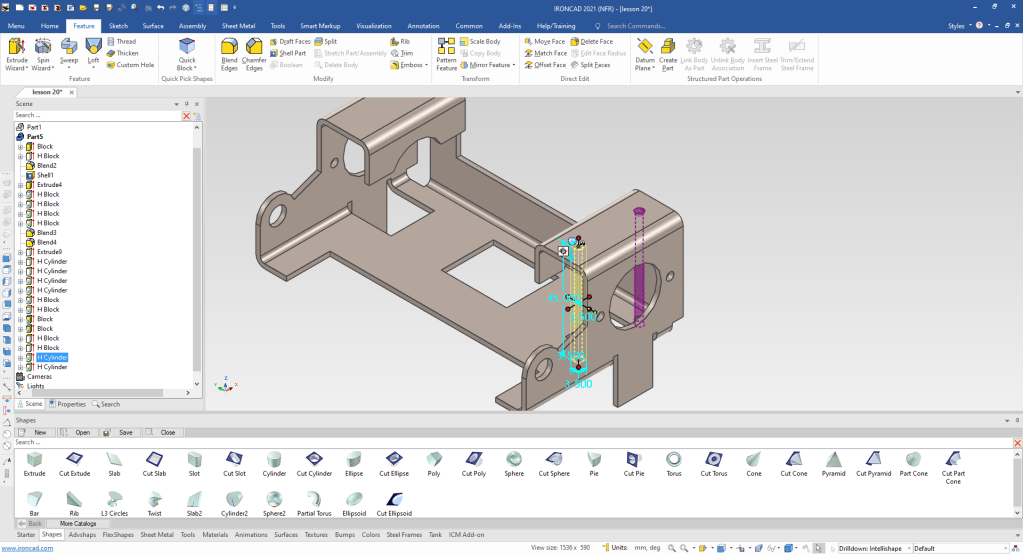Open the Datum Plane dropdown arrow
Screen dimensions: 1023x554
652,68
